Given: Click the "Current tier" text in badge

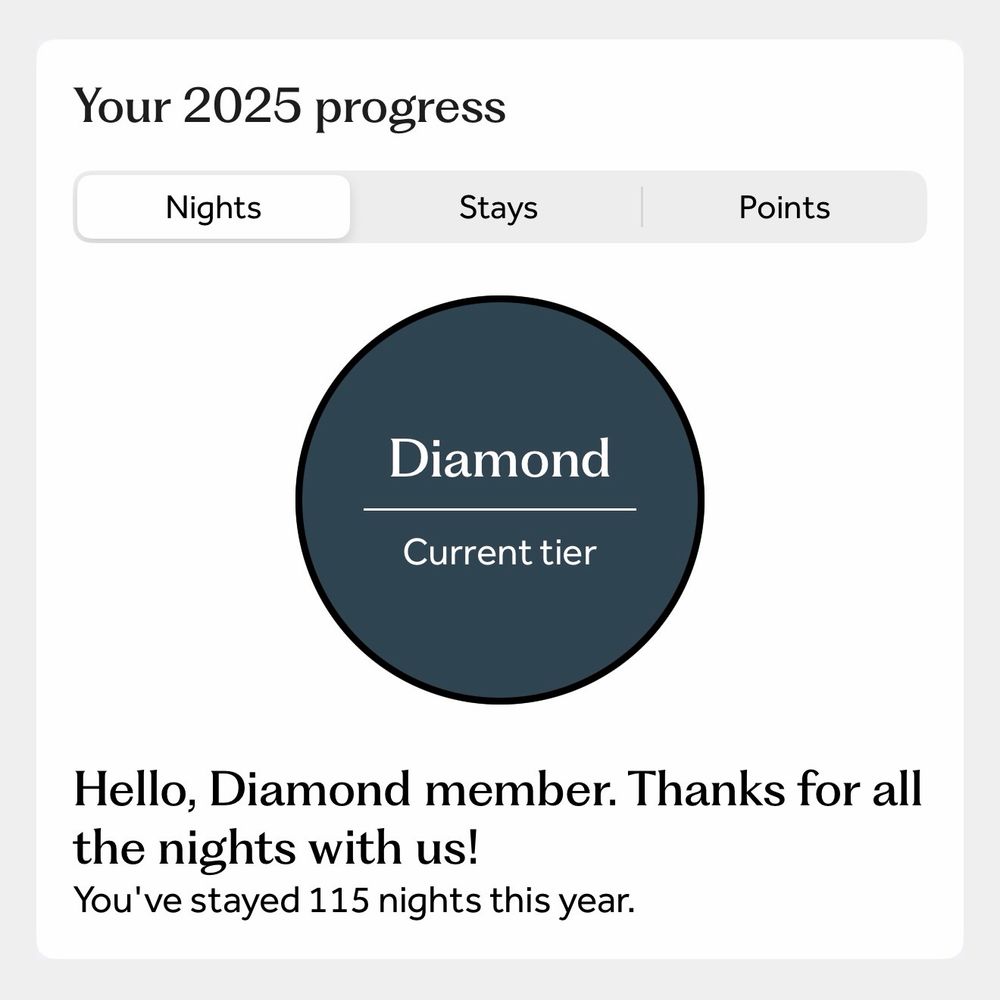Looking at the screenshot, I should click(500, 552).
